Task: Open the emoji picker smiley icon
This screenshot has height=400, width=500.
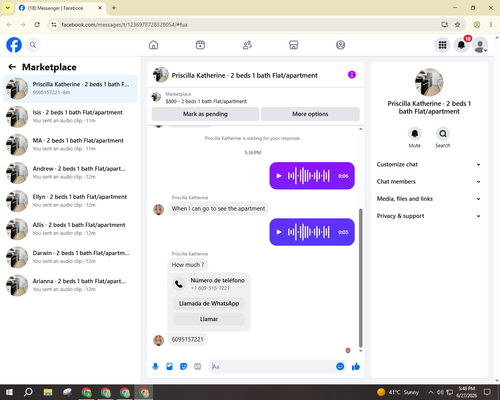Action: click(340, 367)
